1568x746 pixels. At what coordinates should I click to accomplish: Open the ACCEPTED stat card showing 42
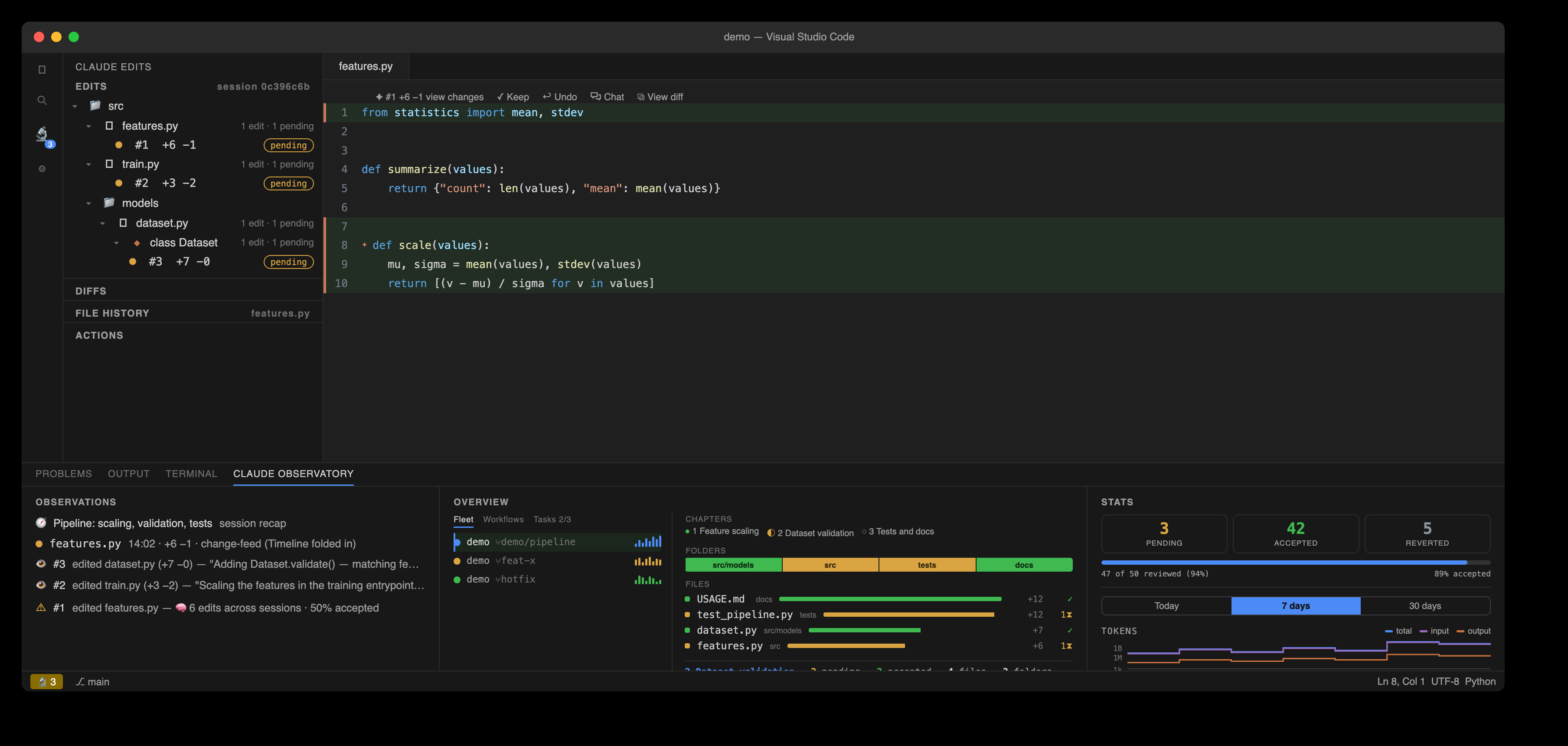(1295, 533)
